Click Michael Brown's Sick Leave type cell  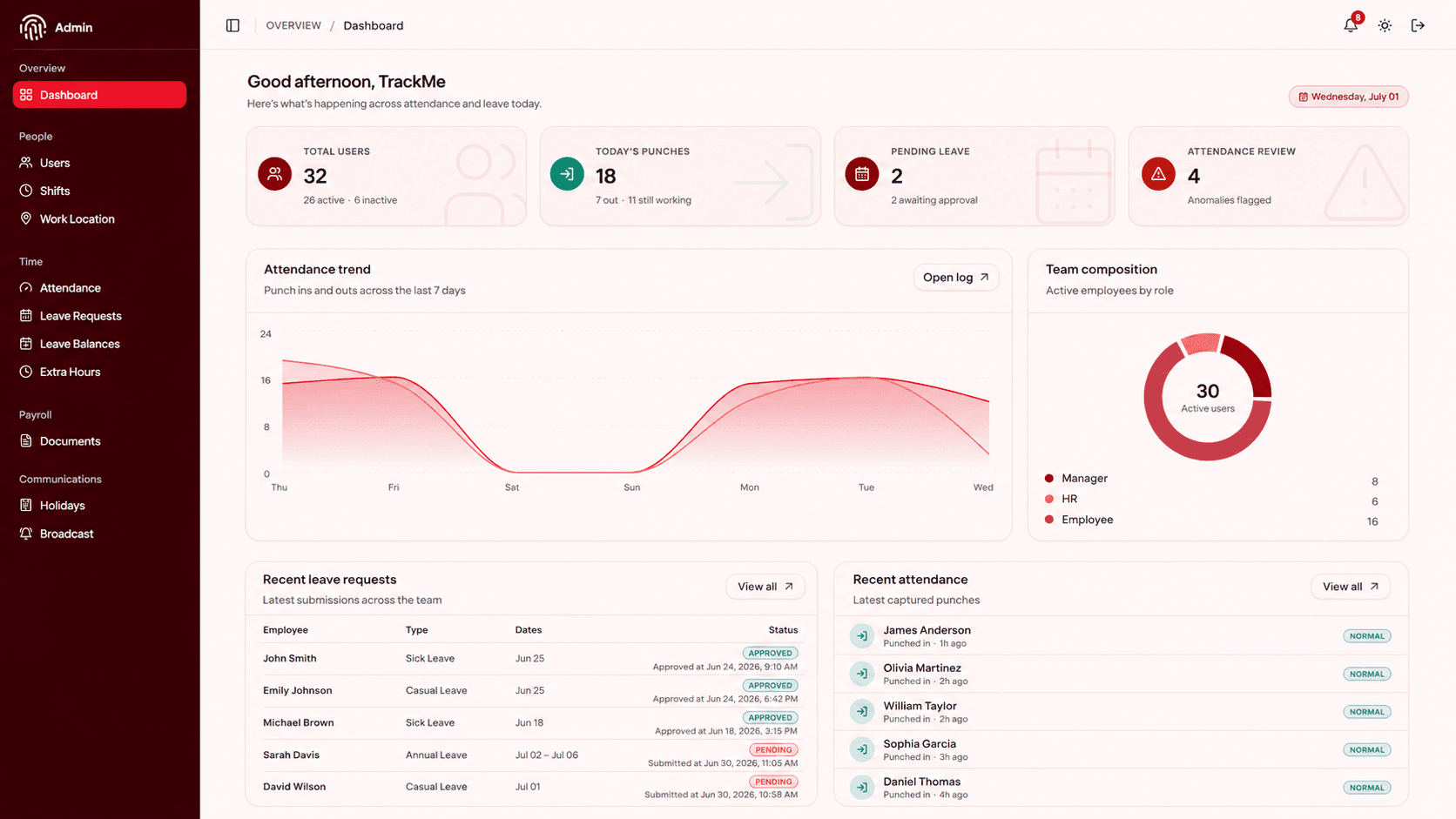[430, 723]
